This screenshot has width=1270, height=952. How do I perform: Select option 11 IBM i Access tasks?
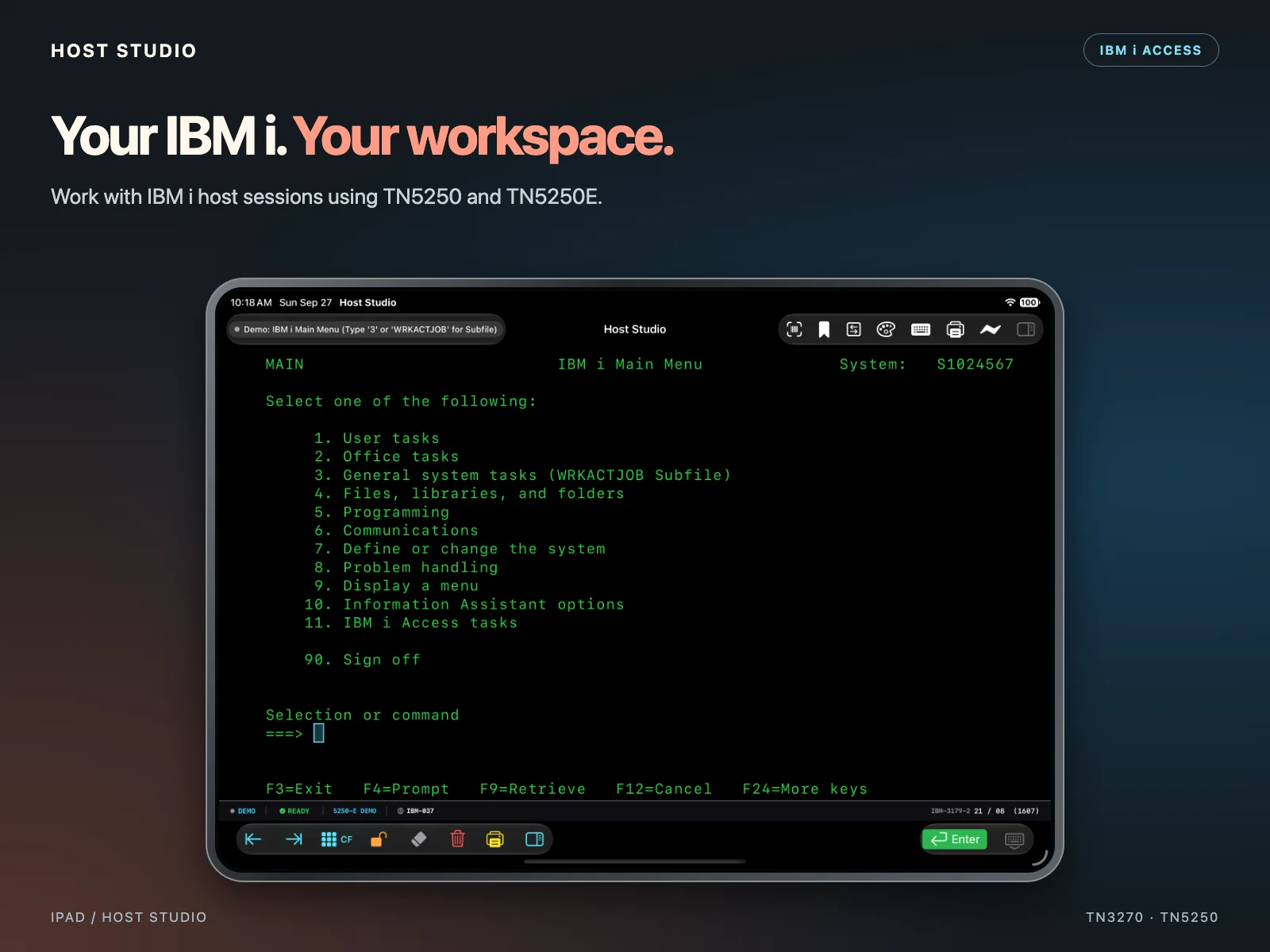pos(411,623)
